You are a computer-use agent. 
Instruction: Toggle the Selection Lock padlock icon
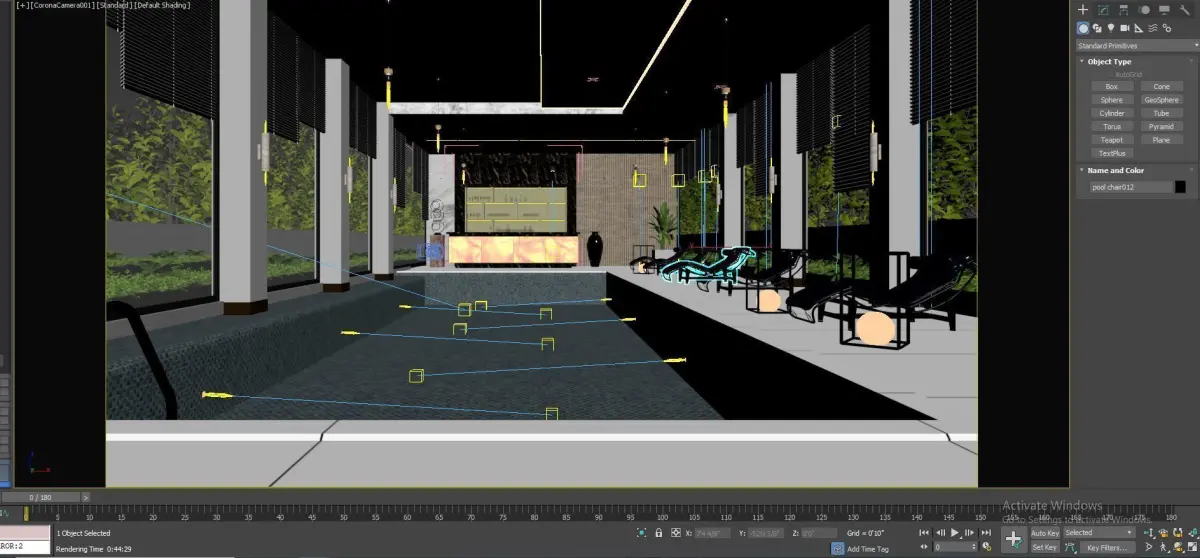tap(658, 532)
